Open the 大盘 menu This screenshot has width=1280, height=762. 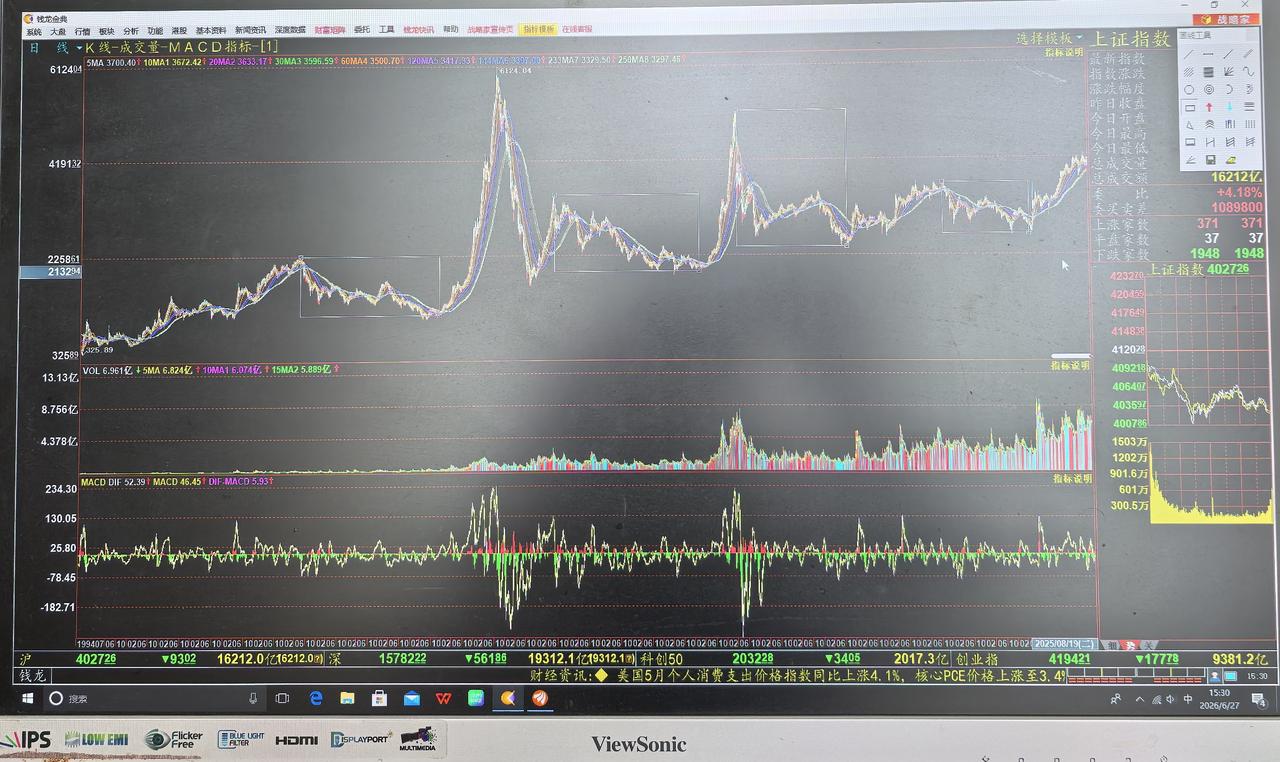click(x=58, y=30)
